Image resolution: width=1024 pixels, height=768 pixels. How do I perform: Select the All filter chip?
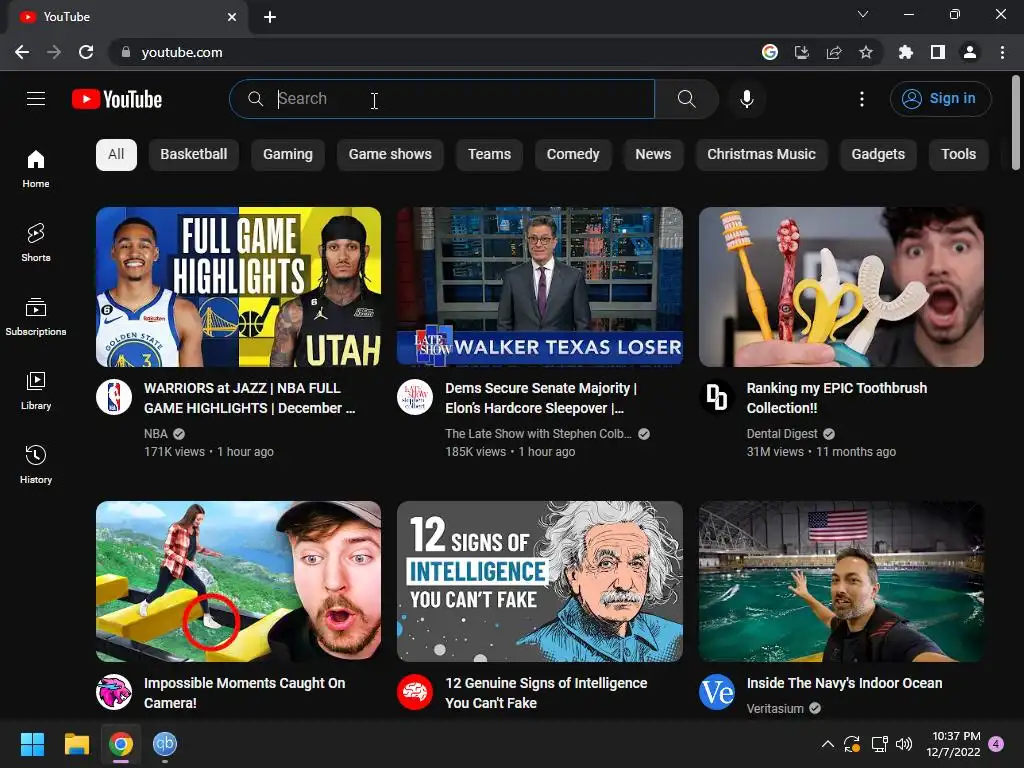[116, 155]
